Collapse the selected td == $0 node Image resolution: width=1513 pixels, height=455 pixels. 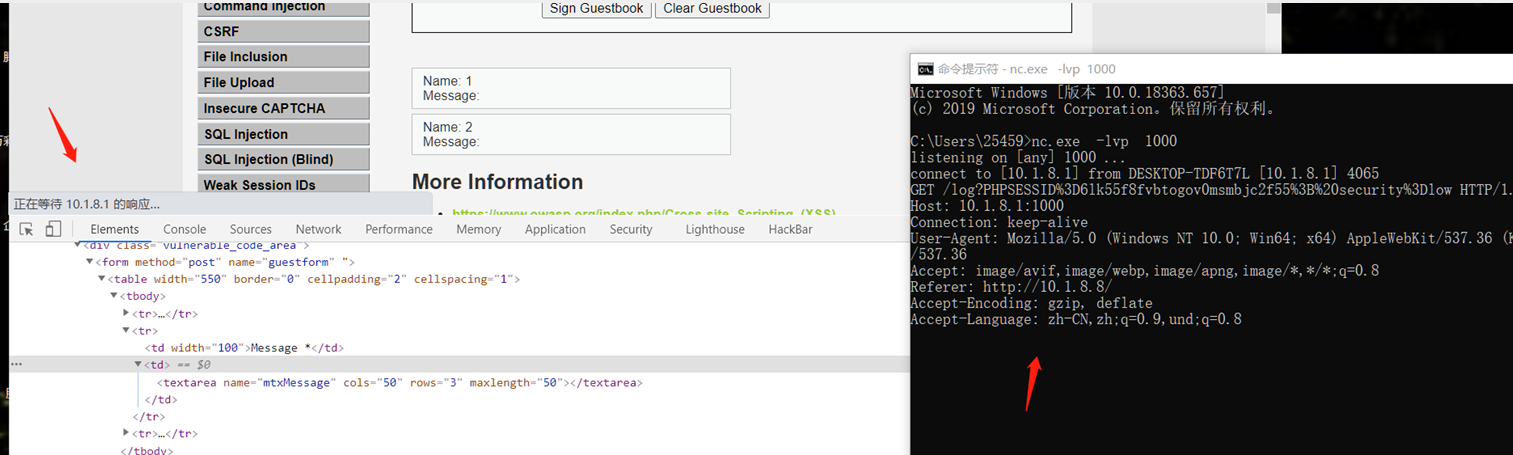pos(139,365)
